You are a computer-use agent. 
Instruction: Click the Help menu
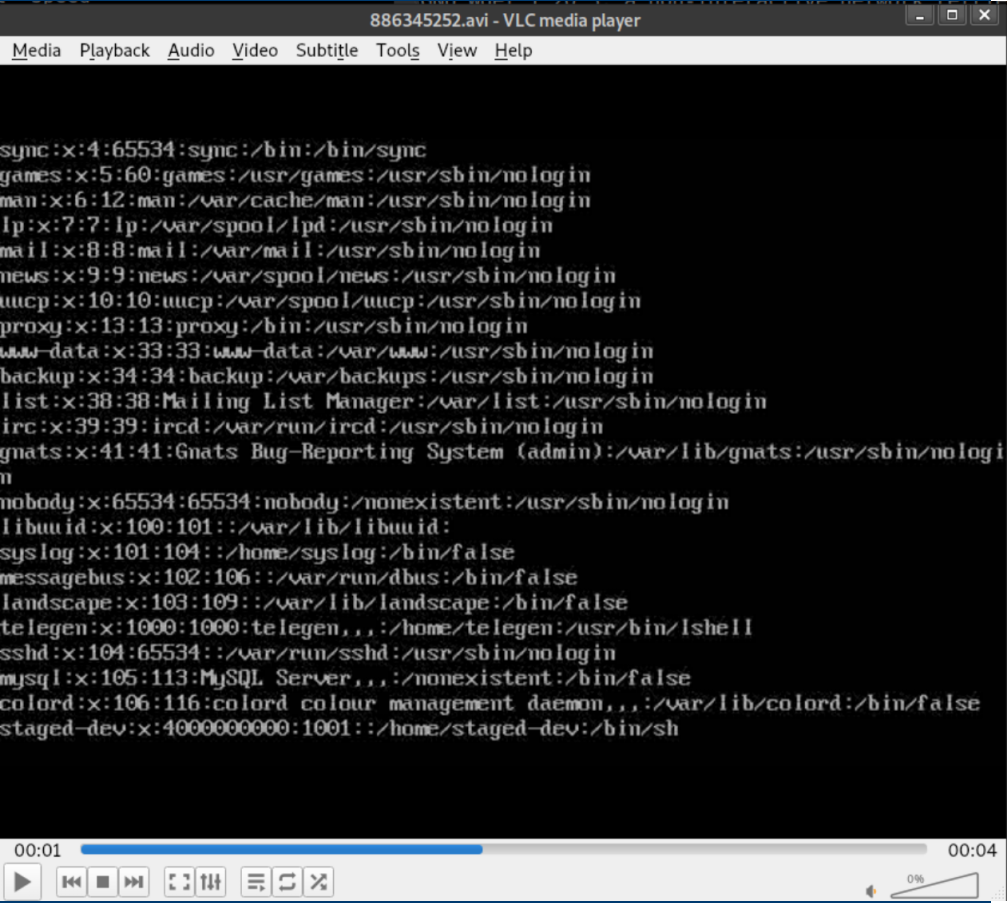pyautogui.click(x=512, y=50)
